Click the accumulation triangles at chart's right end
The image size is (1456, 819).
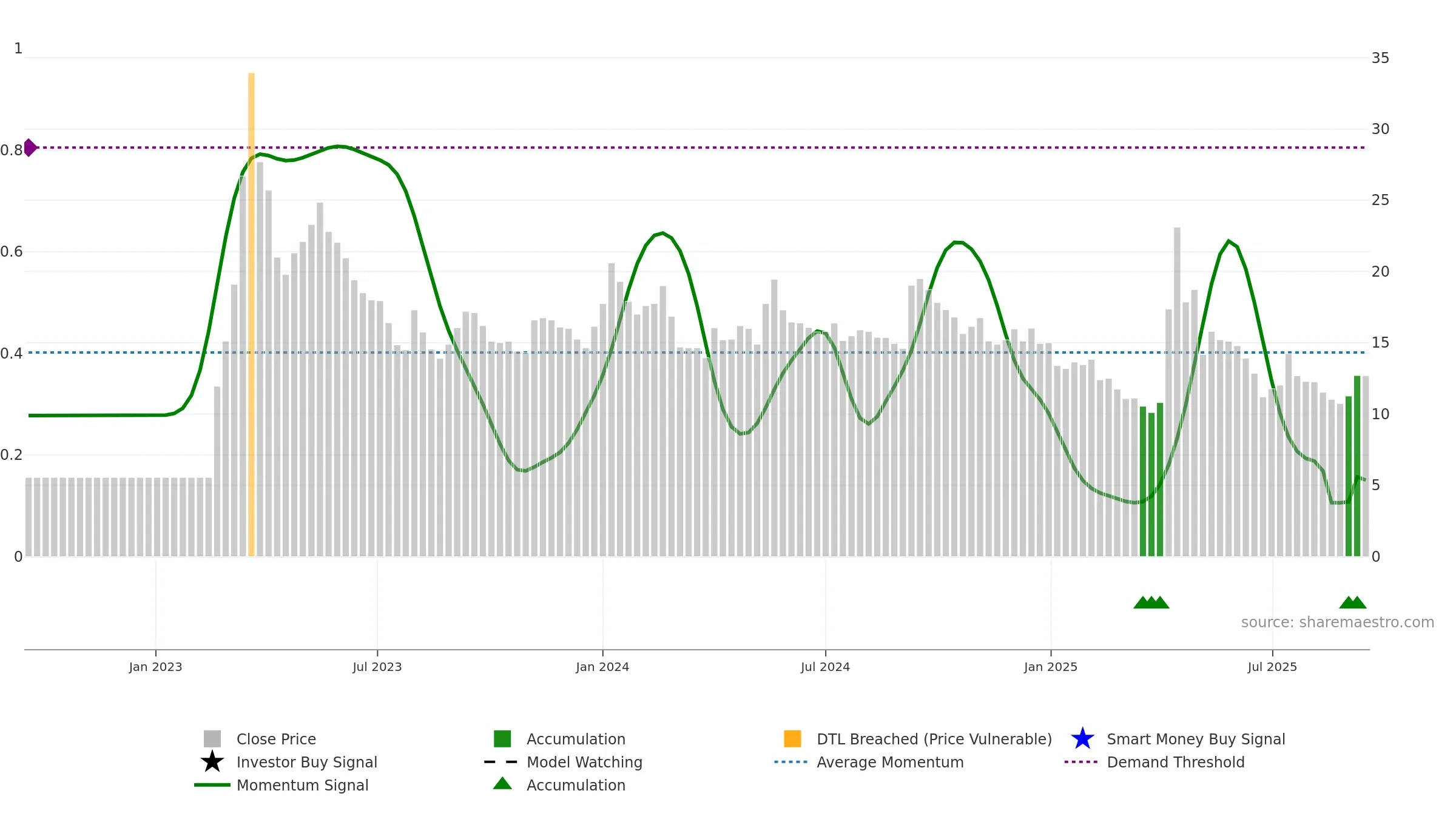coord(1353,602)
